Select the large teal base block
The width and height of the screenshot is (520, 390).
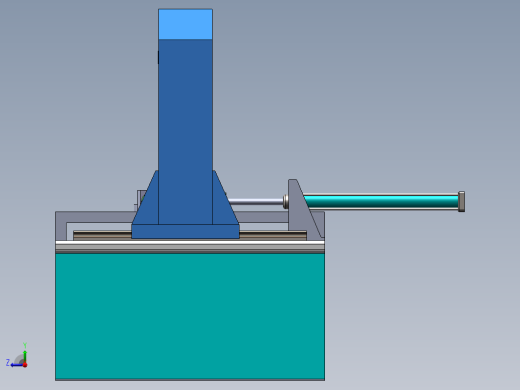pyautogui.click(x=190, y=316)
